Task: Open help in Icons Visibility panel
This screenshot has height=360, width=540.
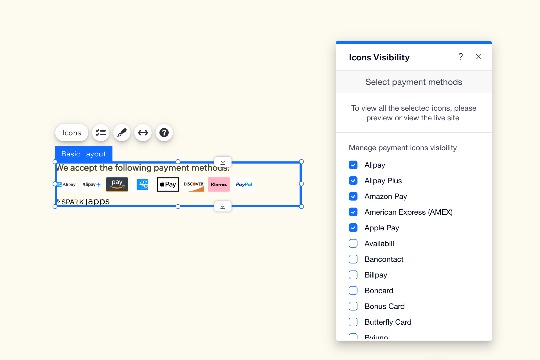Action: (x=461, y=56)
